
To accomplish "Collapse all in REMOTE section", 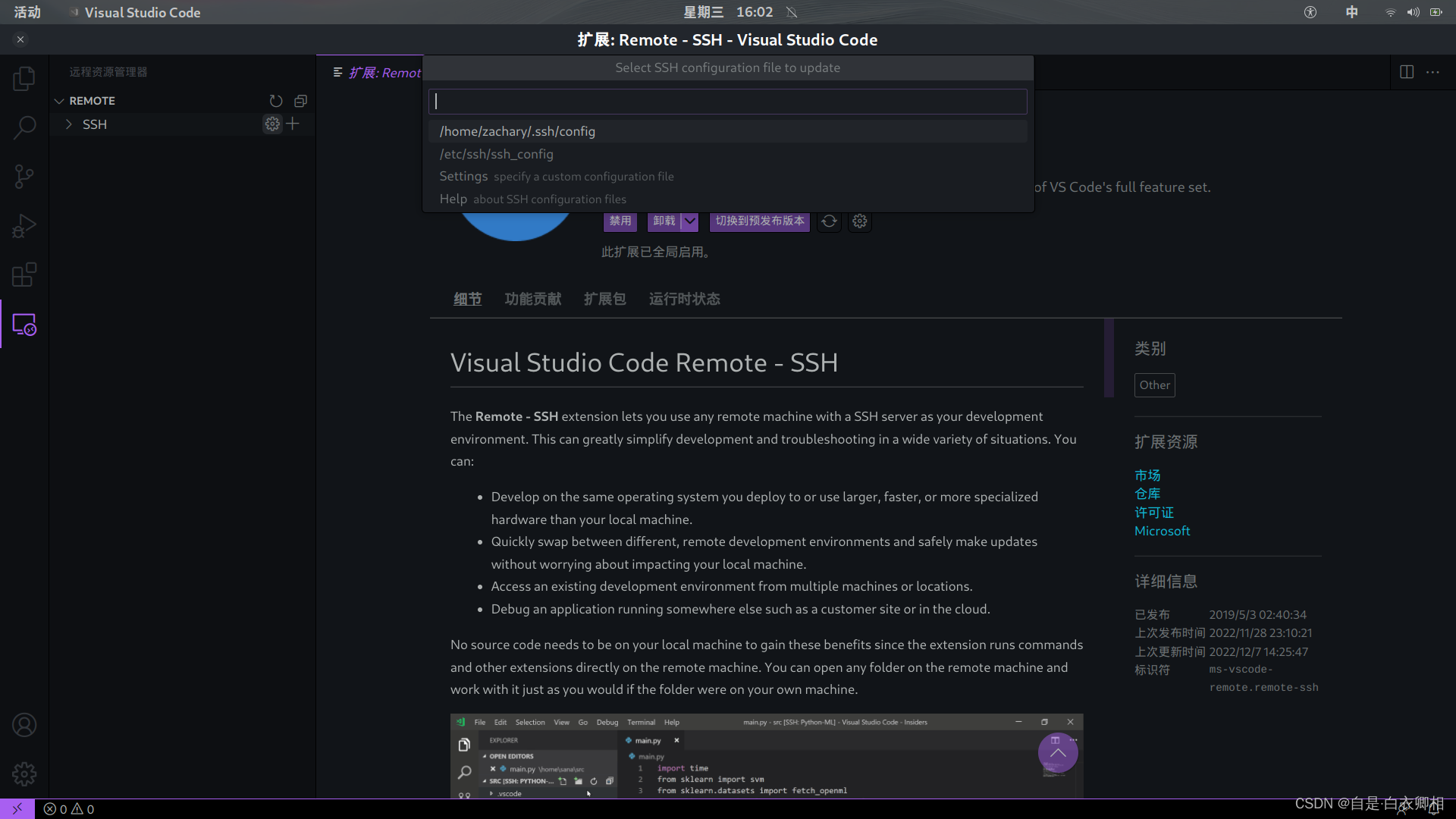I will (300, 101).
